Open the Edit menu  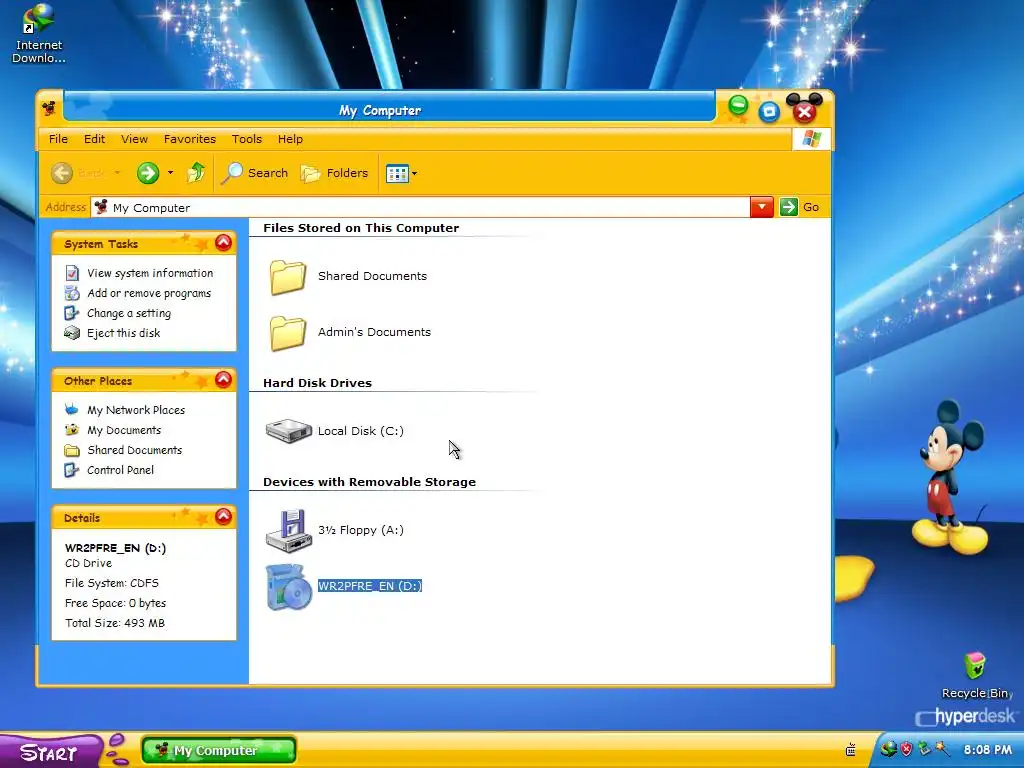(x=94, y=139)
